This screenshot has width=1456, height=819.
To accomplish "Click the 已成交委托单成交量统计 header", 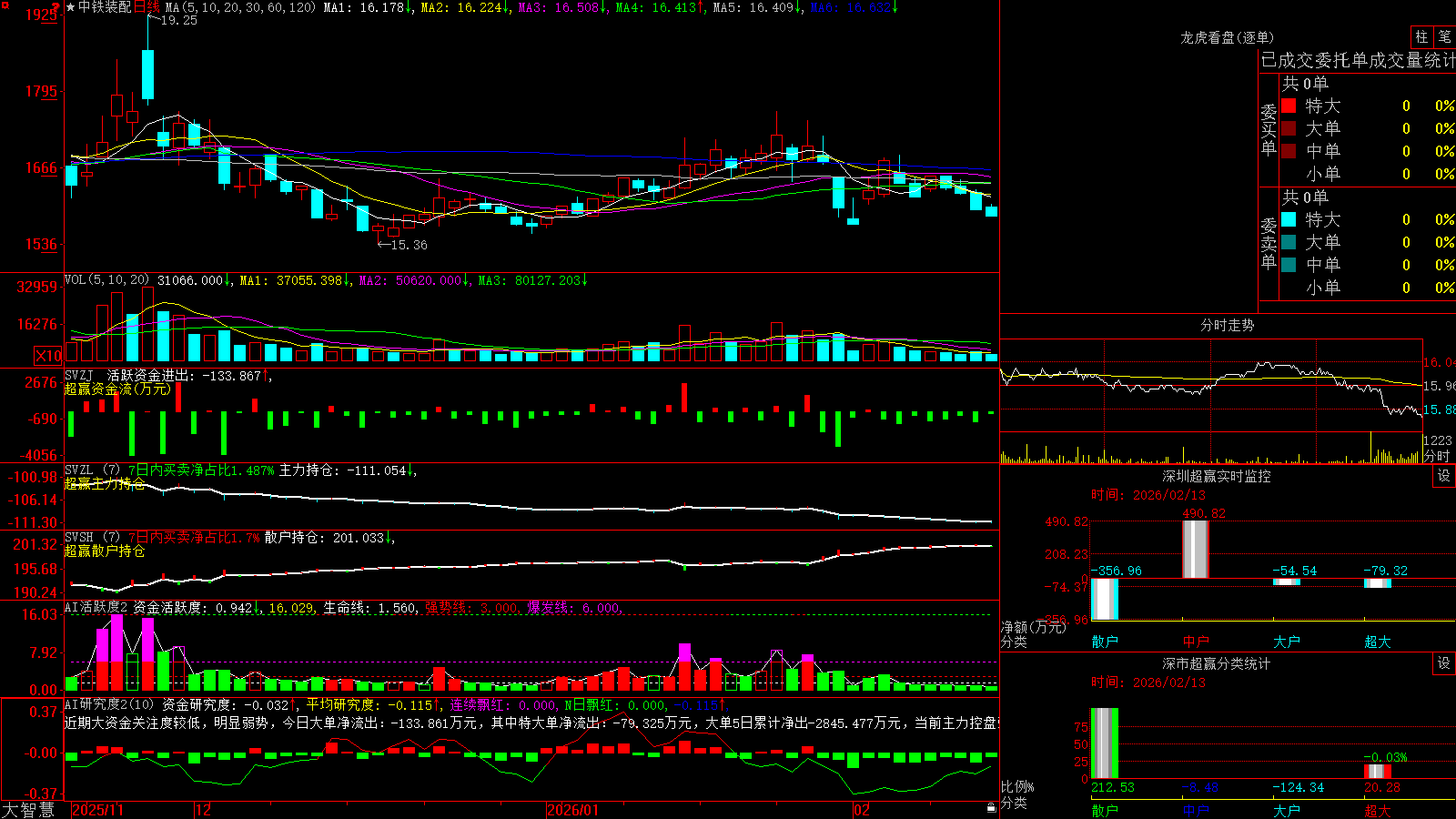I will [x=1358, y=60].
